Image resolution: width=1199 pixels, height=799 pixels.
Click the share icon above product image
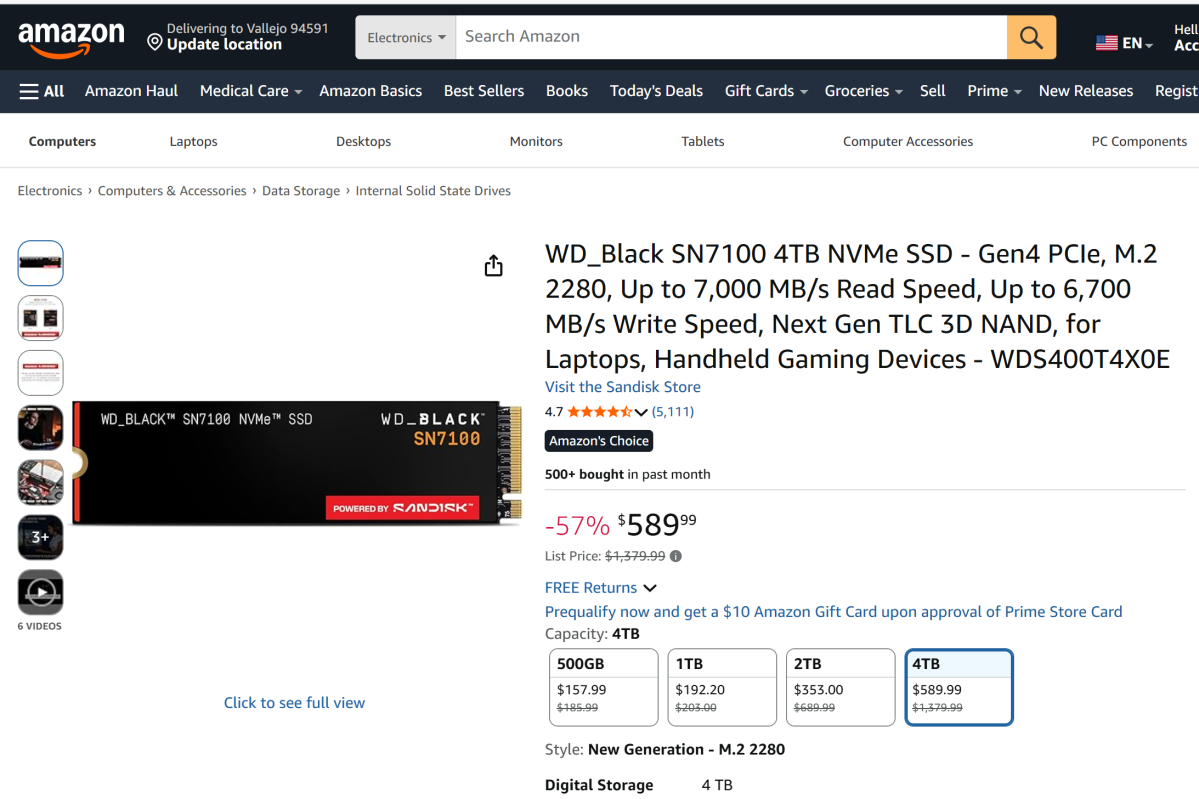point(493,266)
